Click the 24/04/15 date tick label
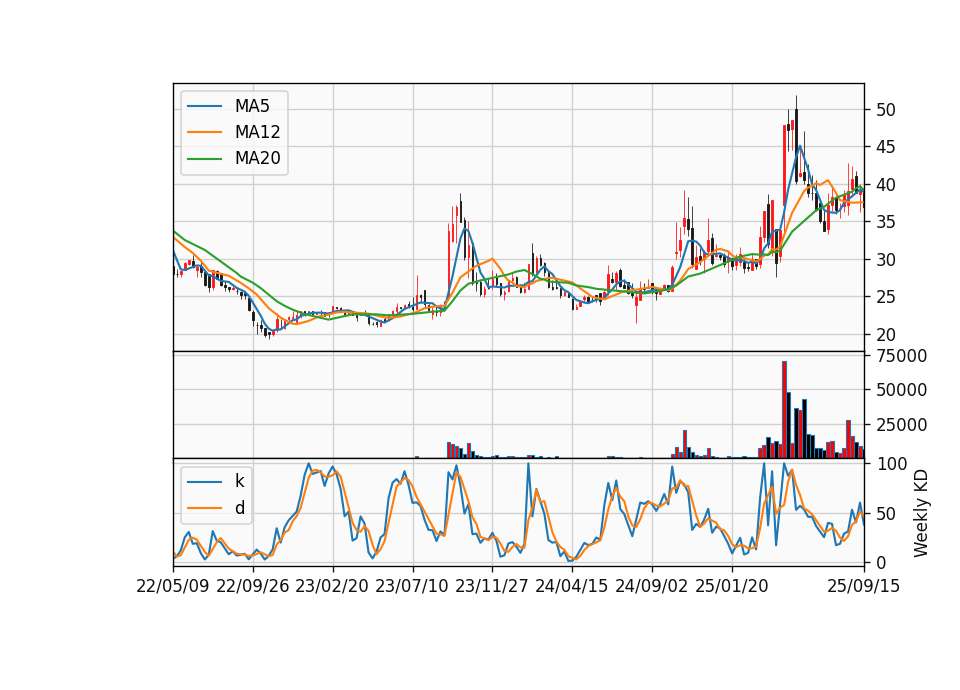 572,586
